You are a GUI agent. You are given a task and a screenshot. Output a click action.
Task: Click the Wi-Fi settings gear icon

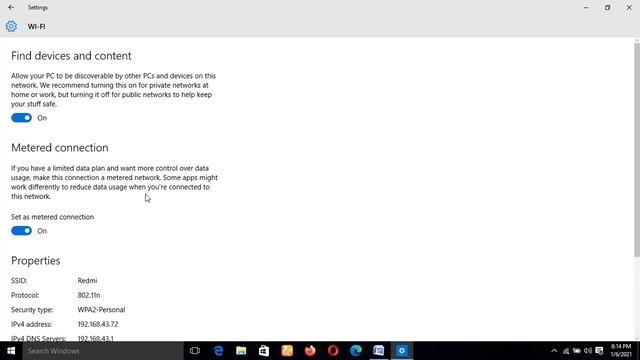pyautogui.click(x=11, y=27)
